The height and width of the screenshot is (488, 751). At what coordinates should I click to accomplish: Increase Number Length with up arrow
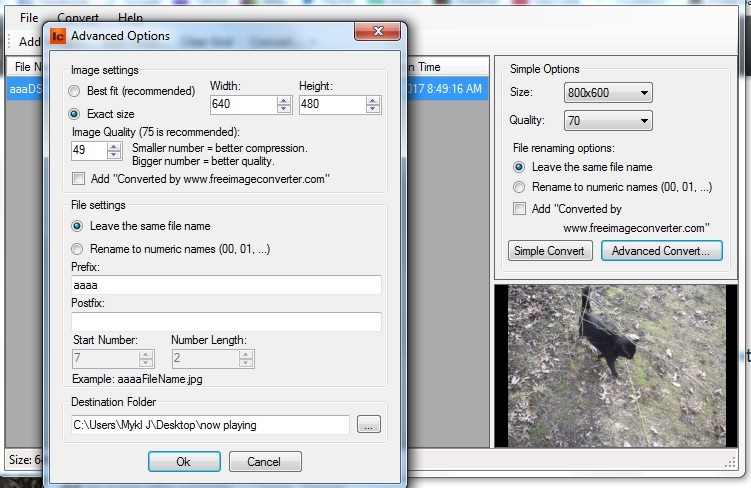[x=246, y=354]
